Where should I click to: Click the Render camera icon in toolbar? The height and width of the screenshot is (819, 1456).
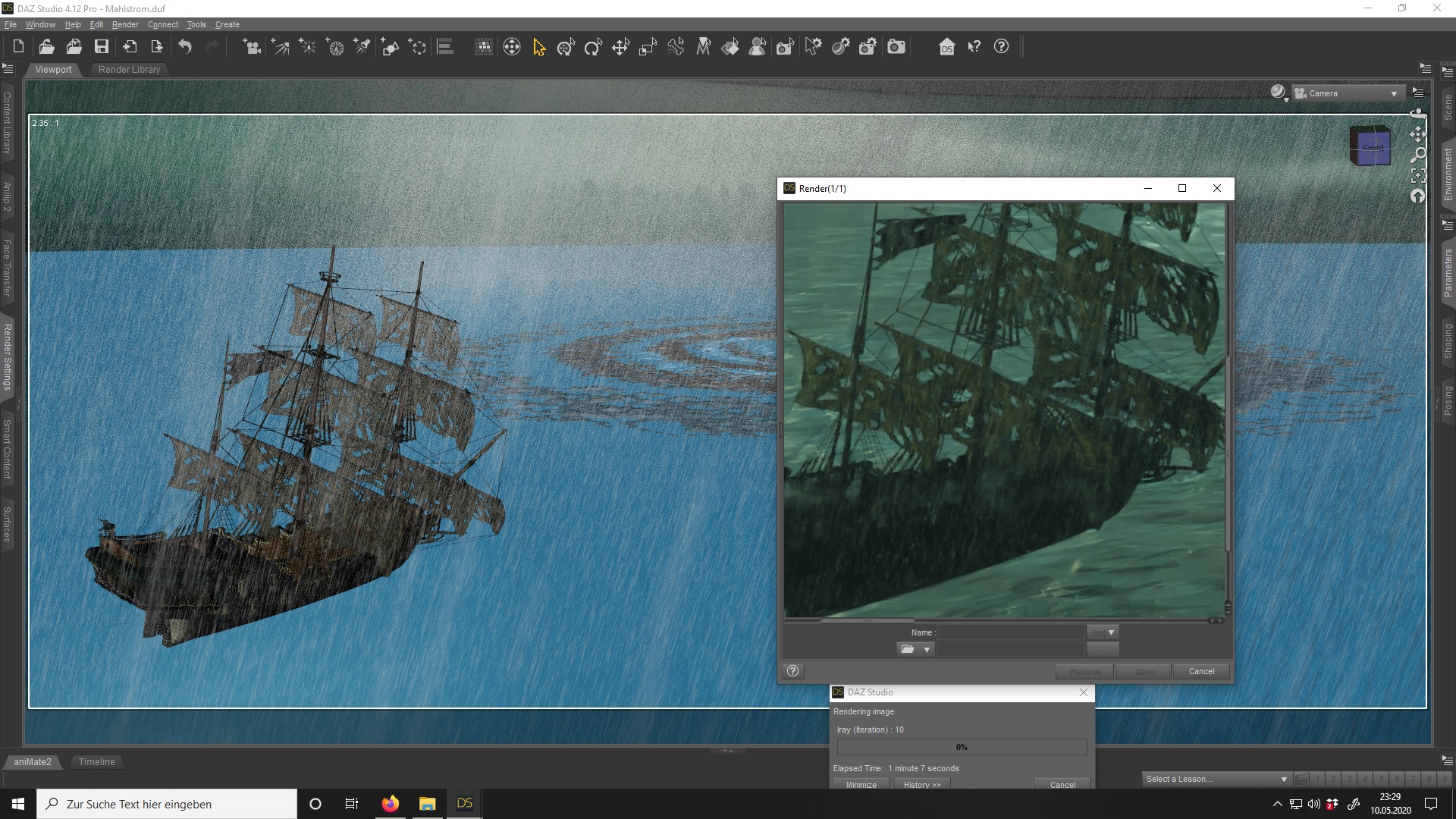896,47
